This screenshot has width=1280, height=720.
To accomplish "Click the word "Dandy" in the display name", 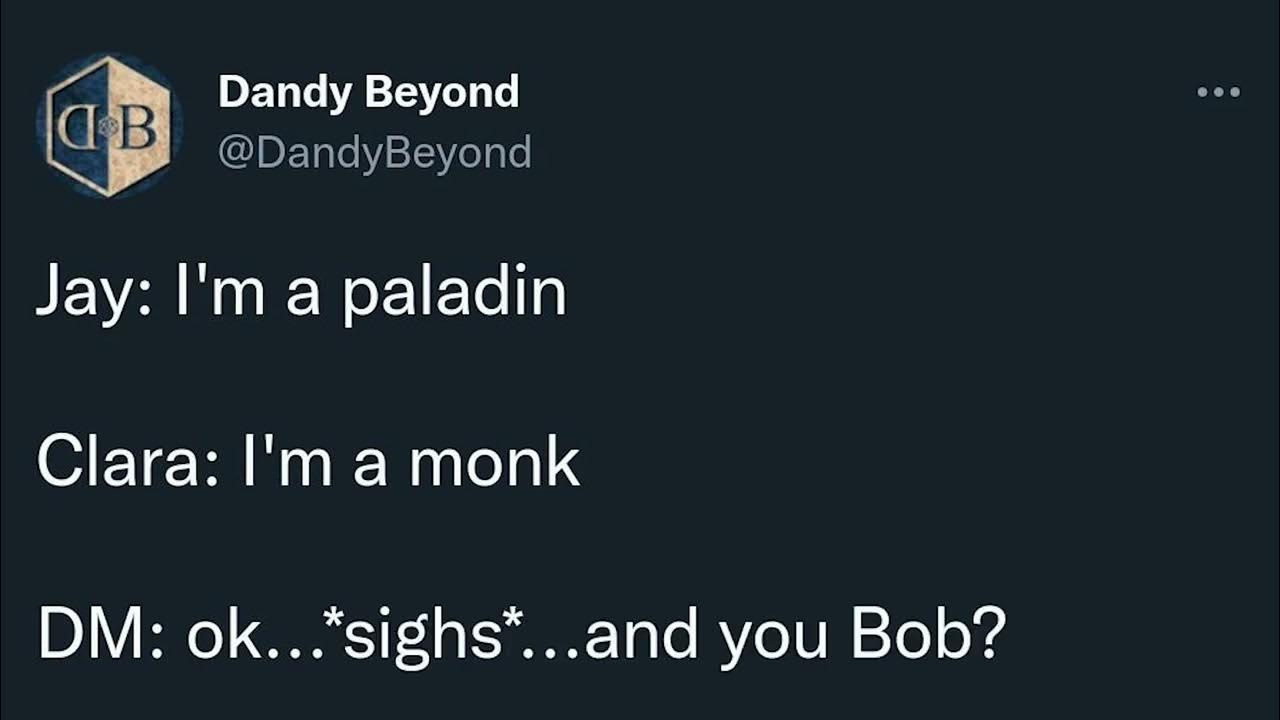I will pos(285,93).
